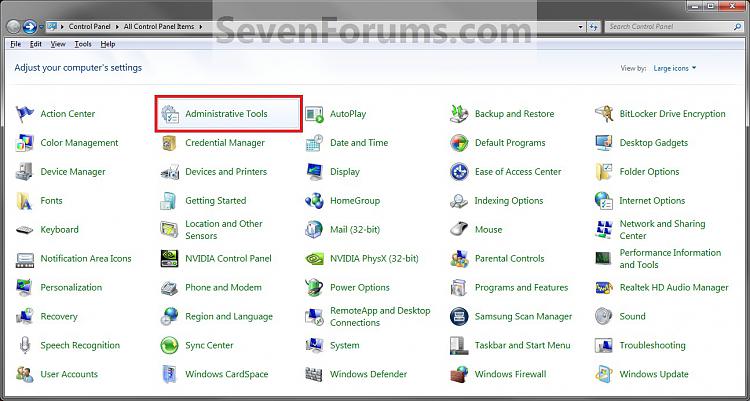Viewport: 750px width, 401px height.
Task: Click the Credential Manager safe icon
Action: coord(170,143)
